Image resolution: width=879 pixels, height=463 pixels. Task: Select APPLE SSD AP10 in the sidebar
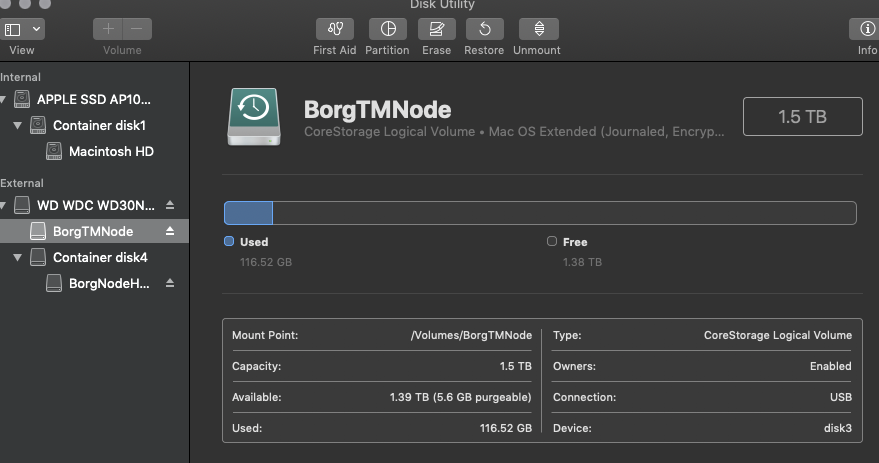point(94,100)
